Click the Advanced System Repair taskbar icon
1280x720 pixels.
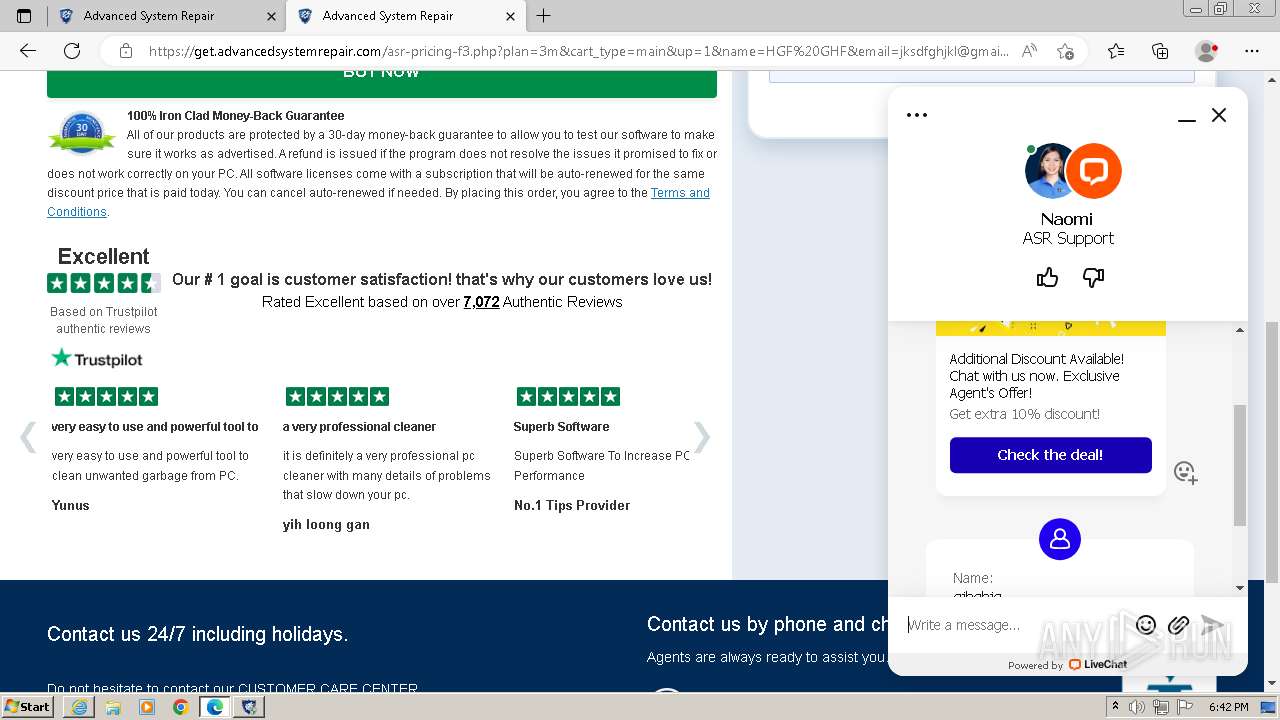(249, 707)
